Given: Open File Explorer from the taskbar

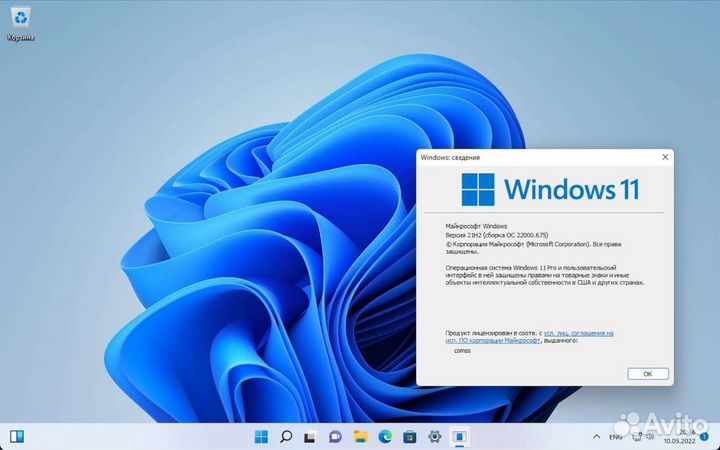Looking at the screenshot, I should [360, 436].
